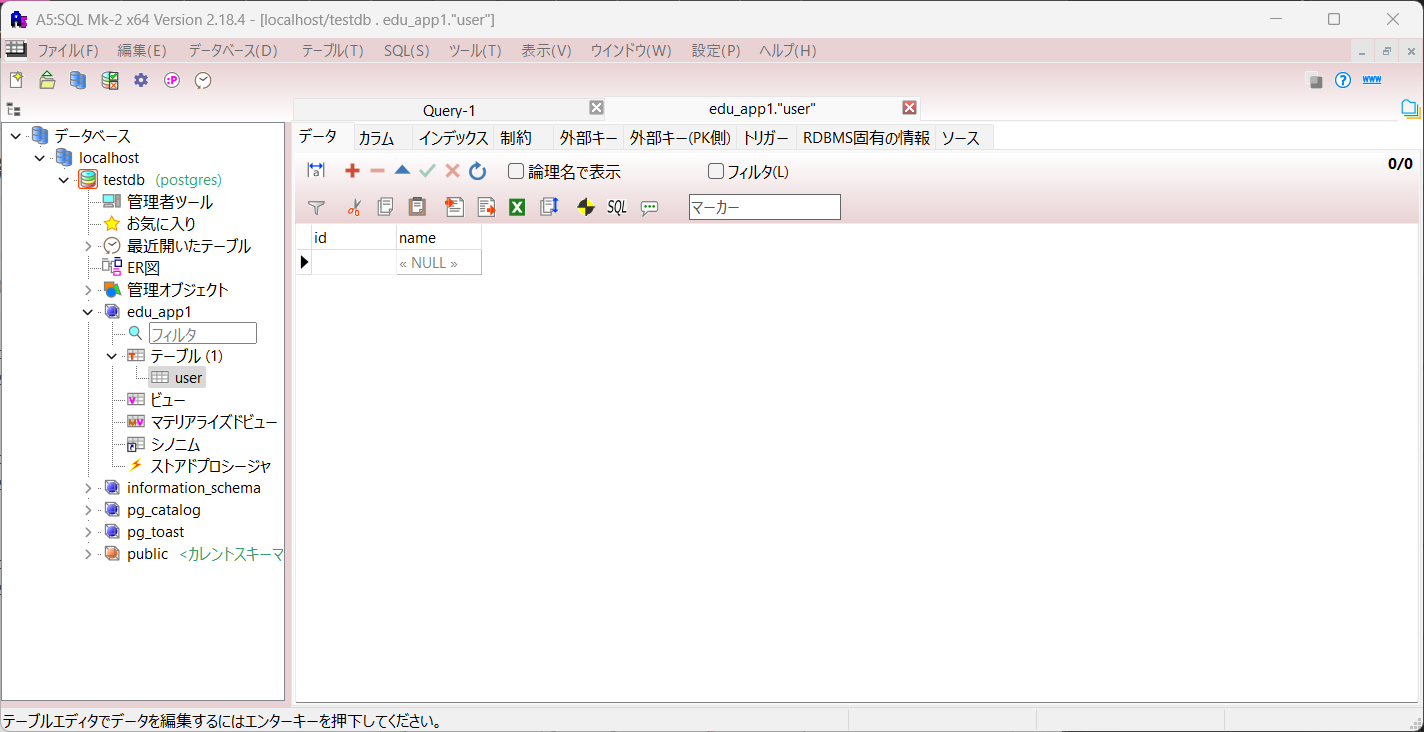Click the SQL icon in data toolbar

click(617, 207)
